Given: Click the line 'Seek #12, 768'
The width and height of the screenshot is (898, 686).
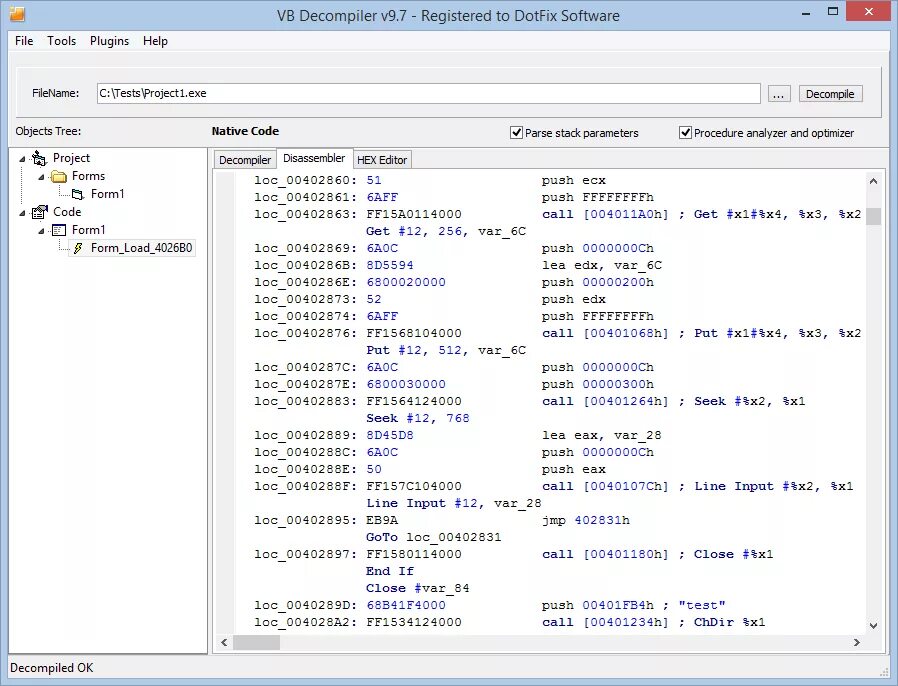Looking at the screenshot, I should [x=418, y=419].
